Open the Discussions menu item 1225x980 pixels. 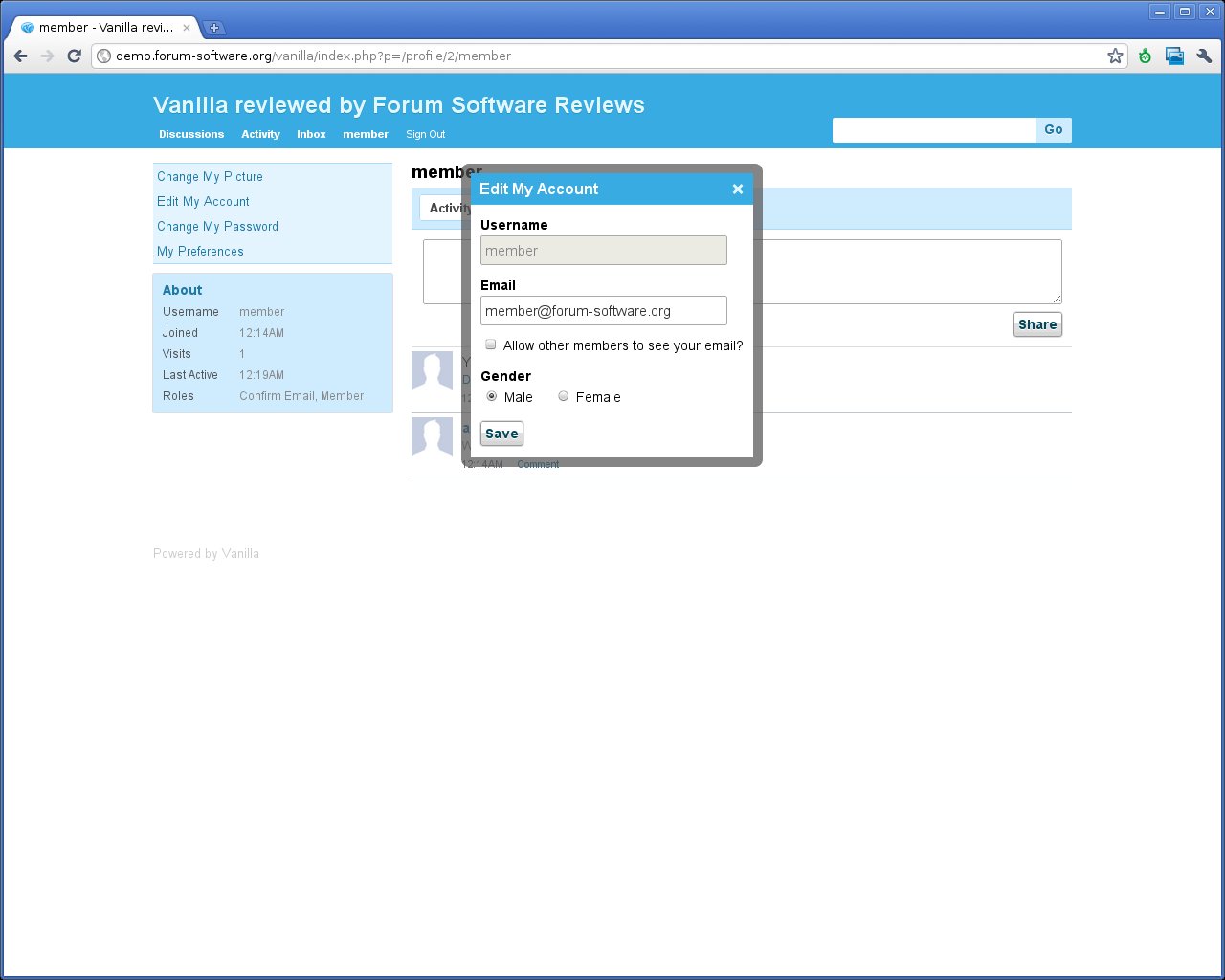tap(191, 135)
